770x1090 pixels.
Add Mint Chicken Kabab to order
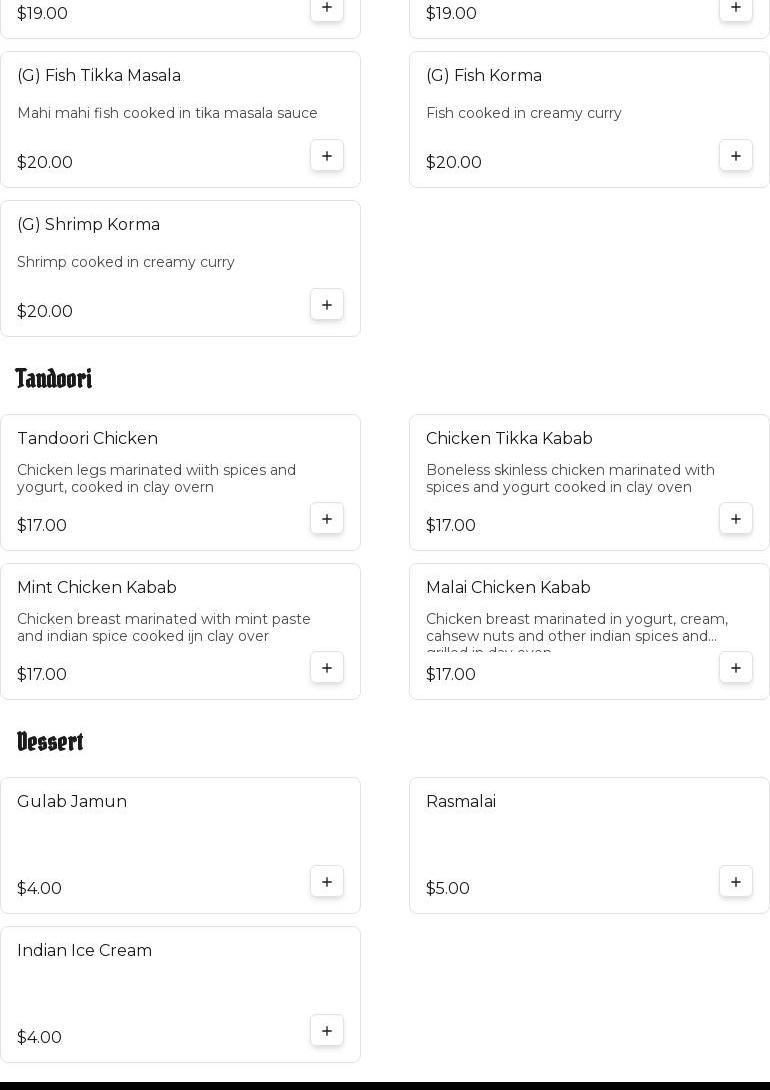pos(327,668)
